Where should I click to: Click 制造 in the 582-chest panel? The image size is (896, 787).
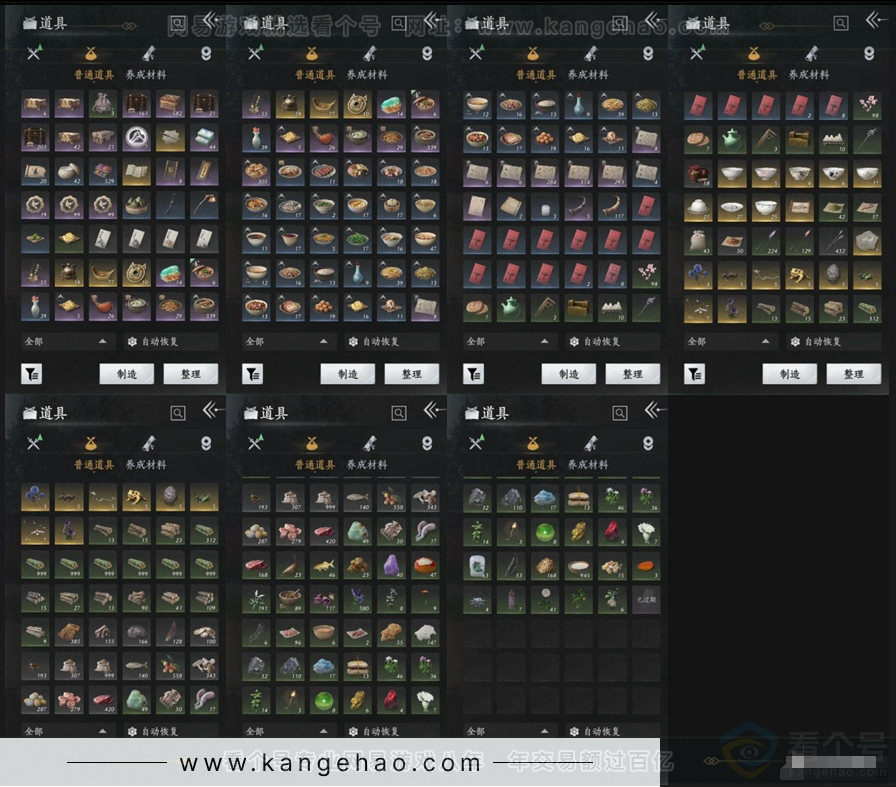pyautogui.click(x=126, y=374)
